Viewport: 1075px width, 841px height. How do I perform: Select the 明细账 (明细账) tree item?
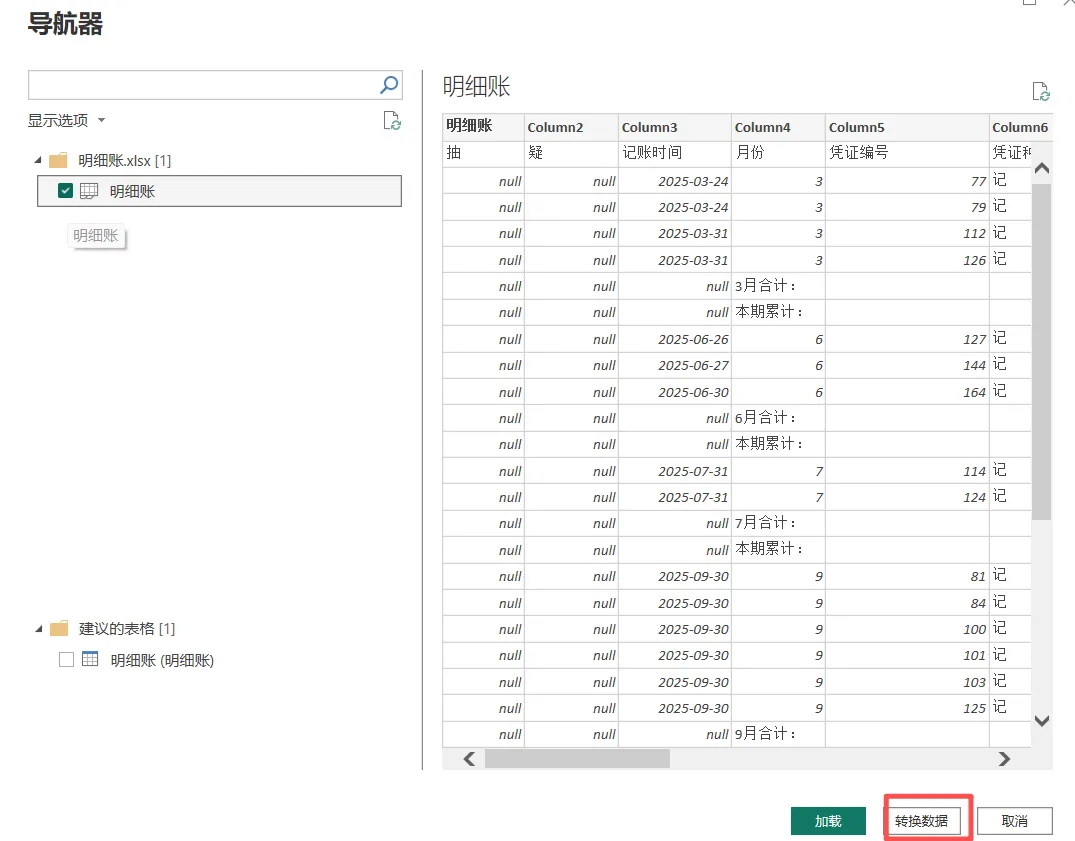[162, 659]
